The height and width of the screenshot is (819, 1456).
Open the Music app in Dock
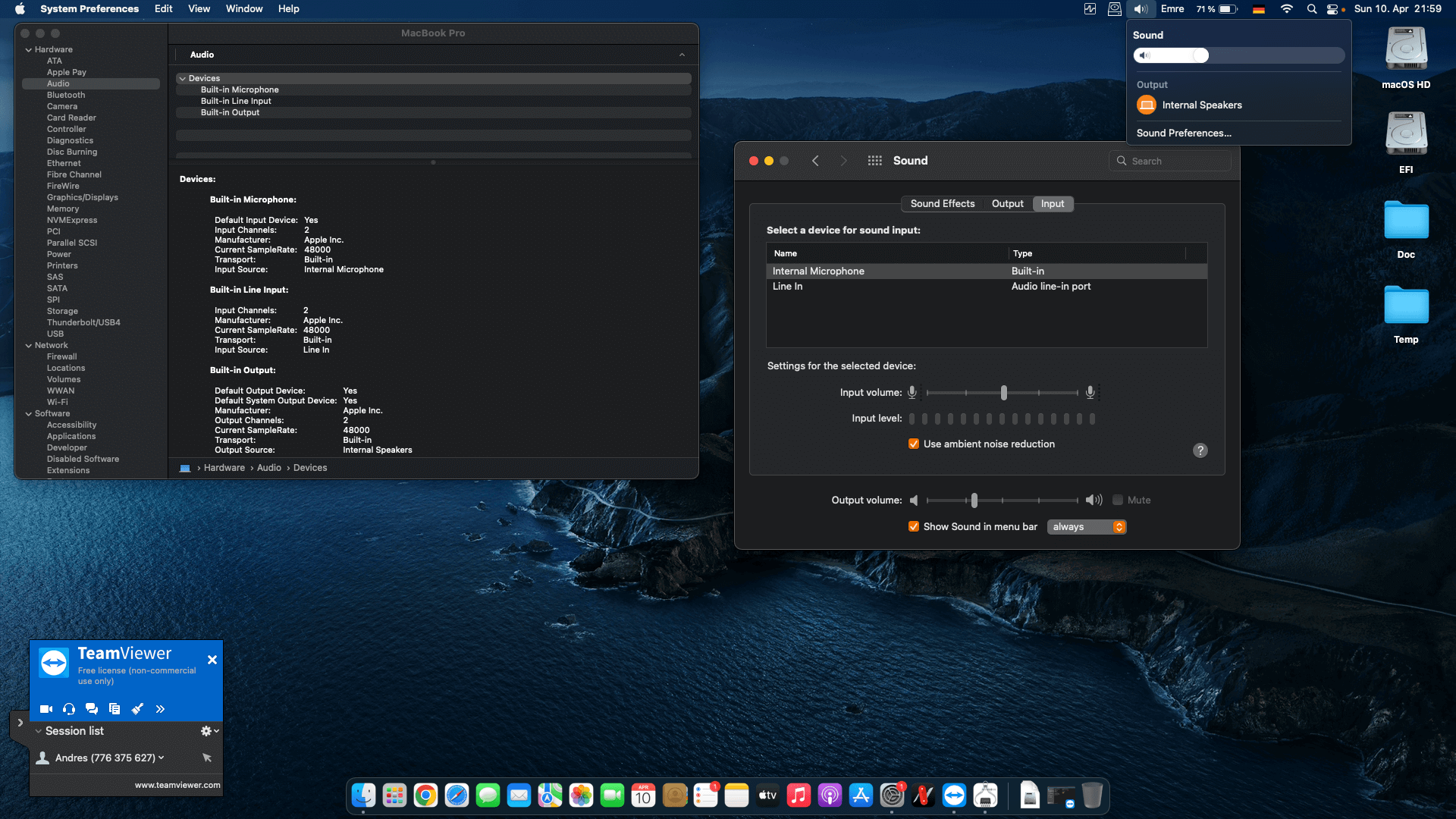tap(799, 795)
